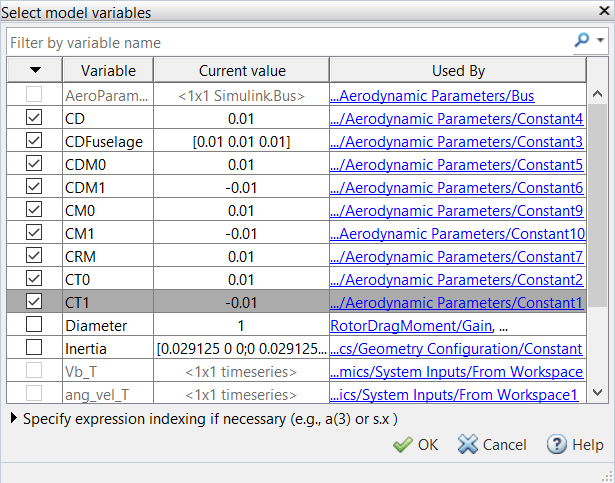The height and width of the screenshot is (483, 615).
Task: Sort by the Variable column header
Action: tap(108, 71)
